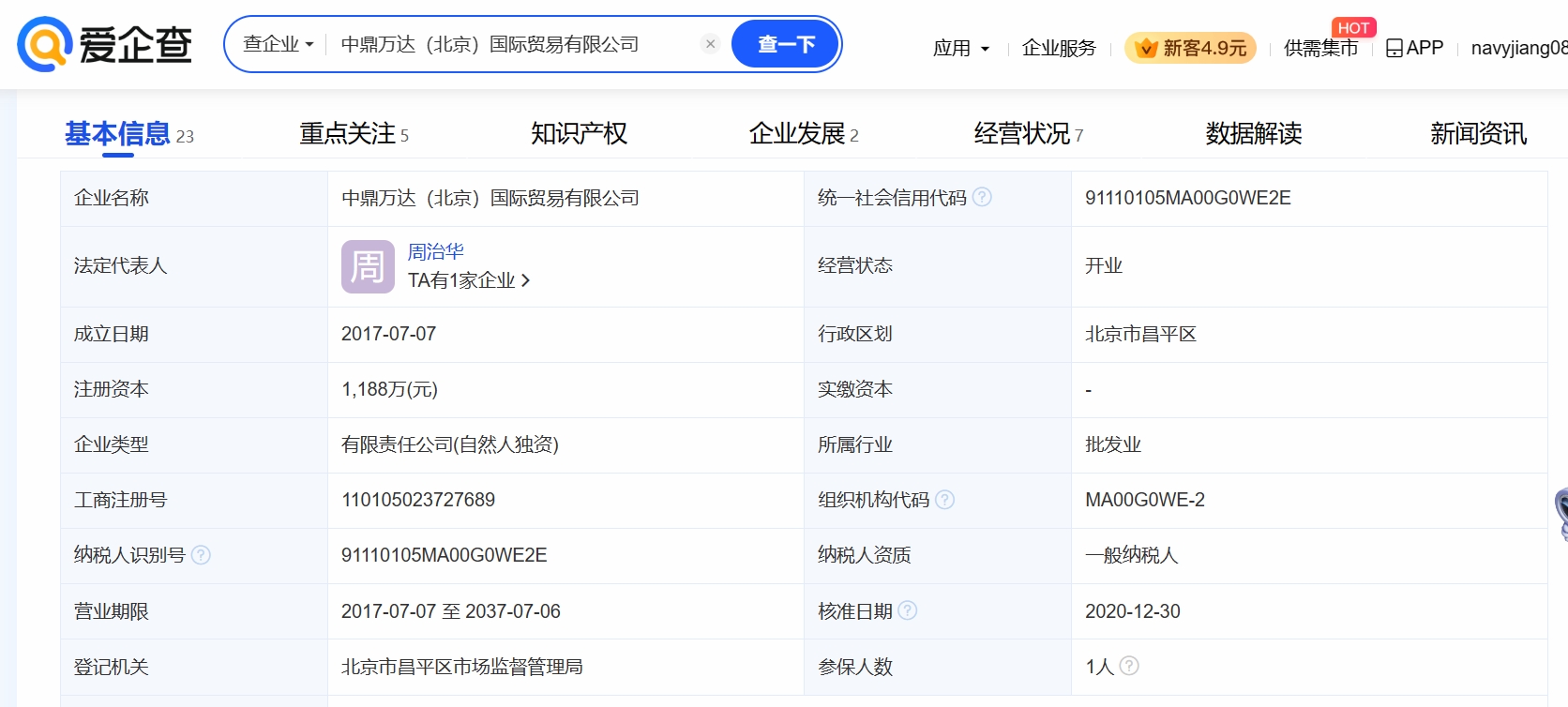Focus the company name search field
Viewport: 1568px width, 707px height.
tap(516, 44)
